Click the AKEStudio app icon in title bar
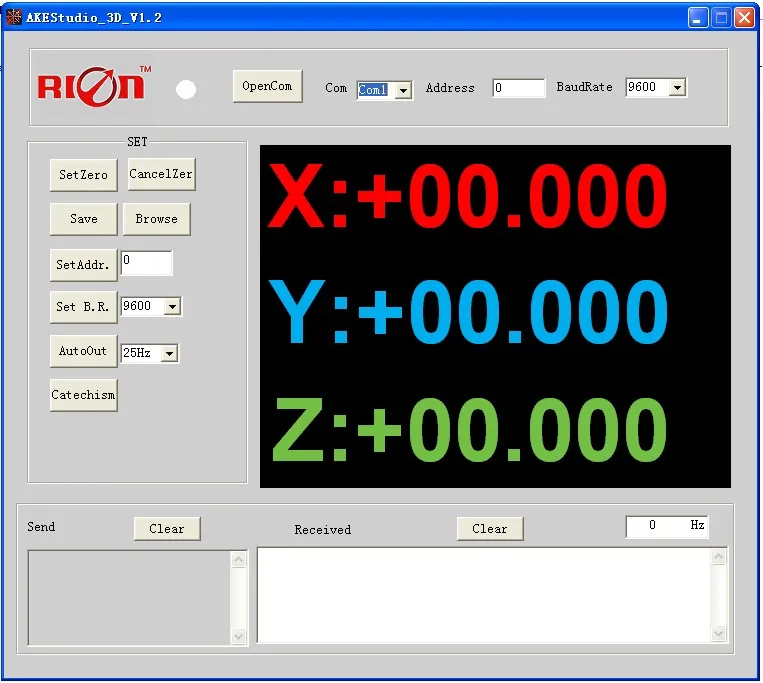The image size is (763, 683). pyautogui.click(x=14, y=17)
